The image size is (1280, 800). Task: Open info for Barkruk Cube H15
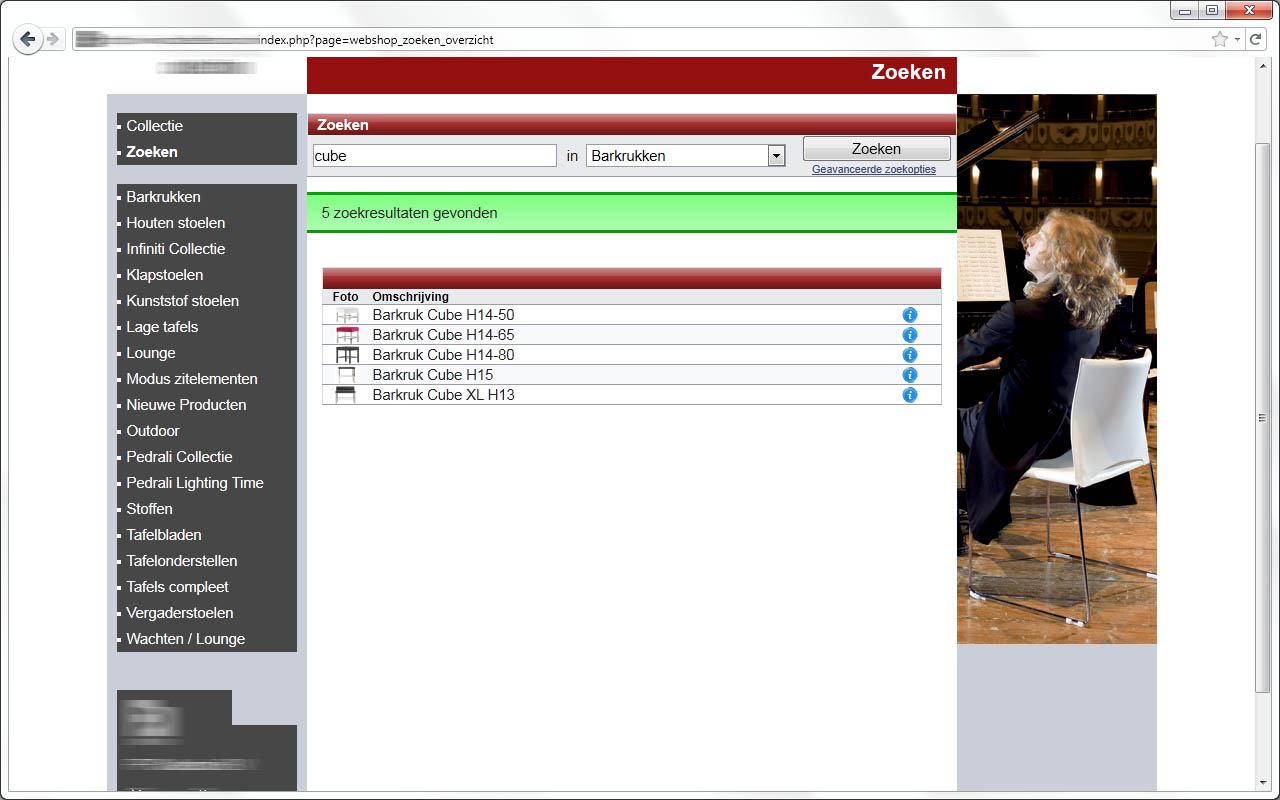pyautogui.click(x=910, y=375)
